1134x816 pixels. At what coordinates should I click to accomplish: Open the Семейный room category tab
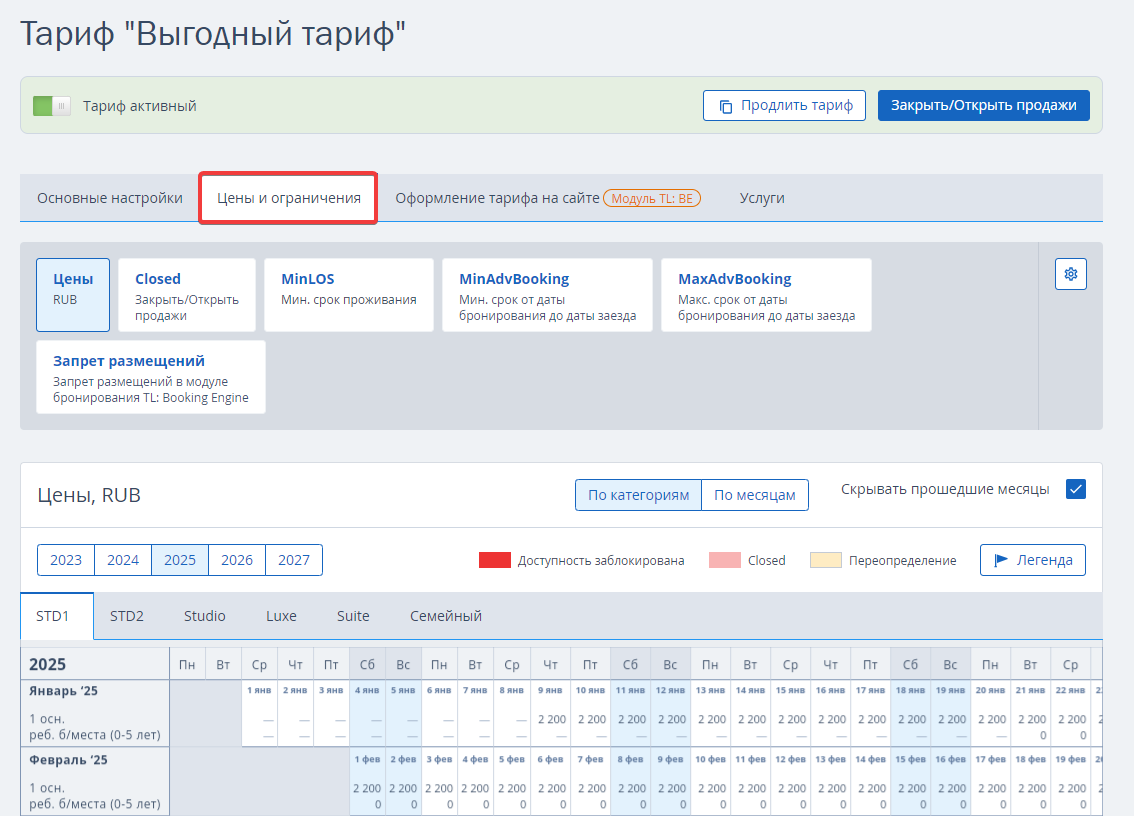click(x=446, y=616)
